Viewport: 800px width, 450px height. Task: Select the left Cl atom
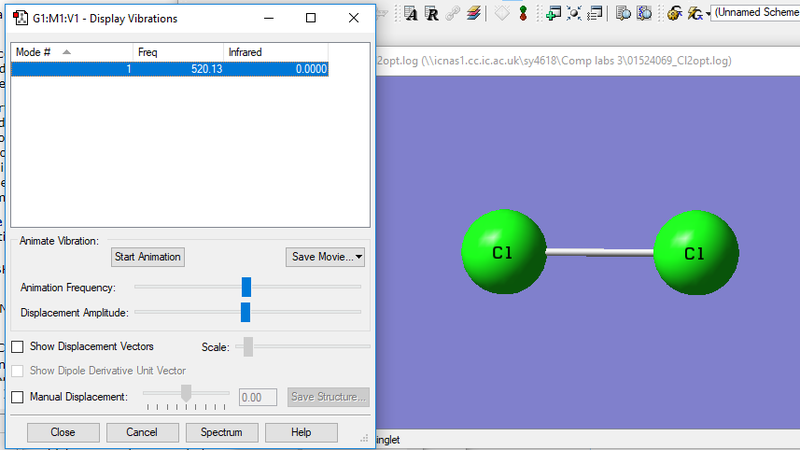[x=504, y=252]
